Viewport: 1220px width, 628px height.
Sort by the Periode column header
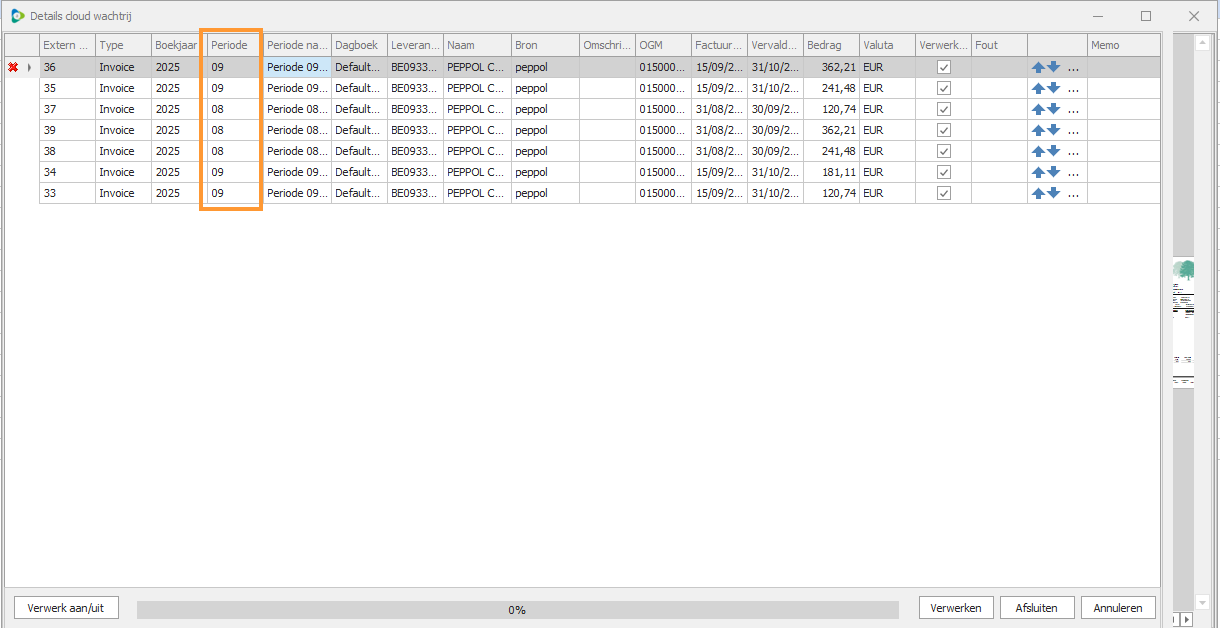click(x=230, y=45)
